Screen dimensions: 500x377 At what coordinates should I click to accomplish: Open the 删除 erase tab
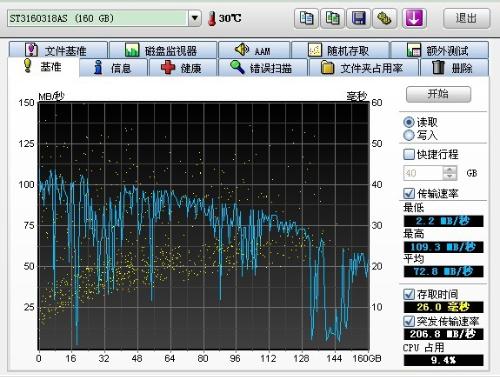tap(455, 68)
